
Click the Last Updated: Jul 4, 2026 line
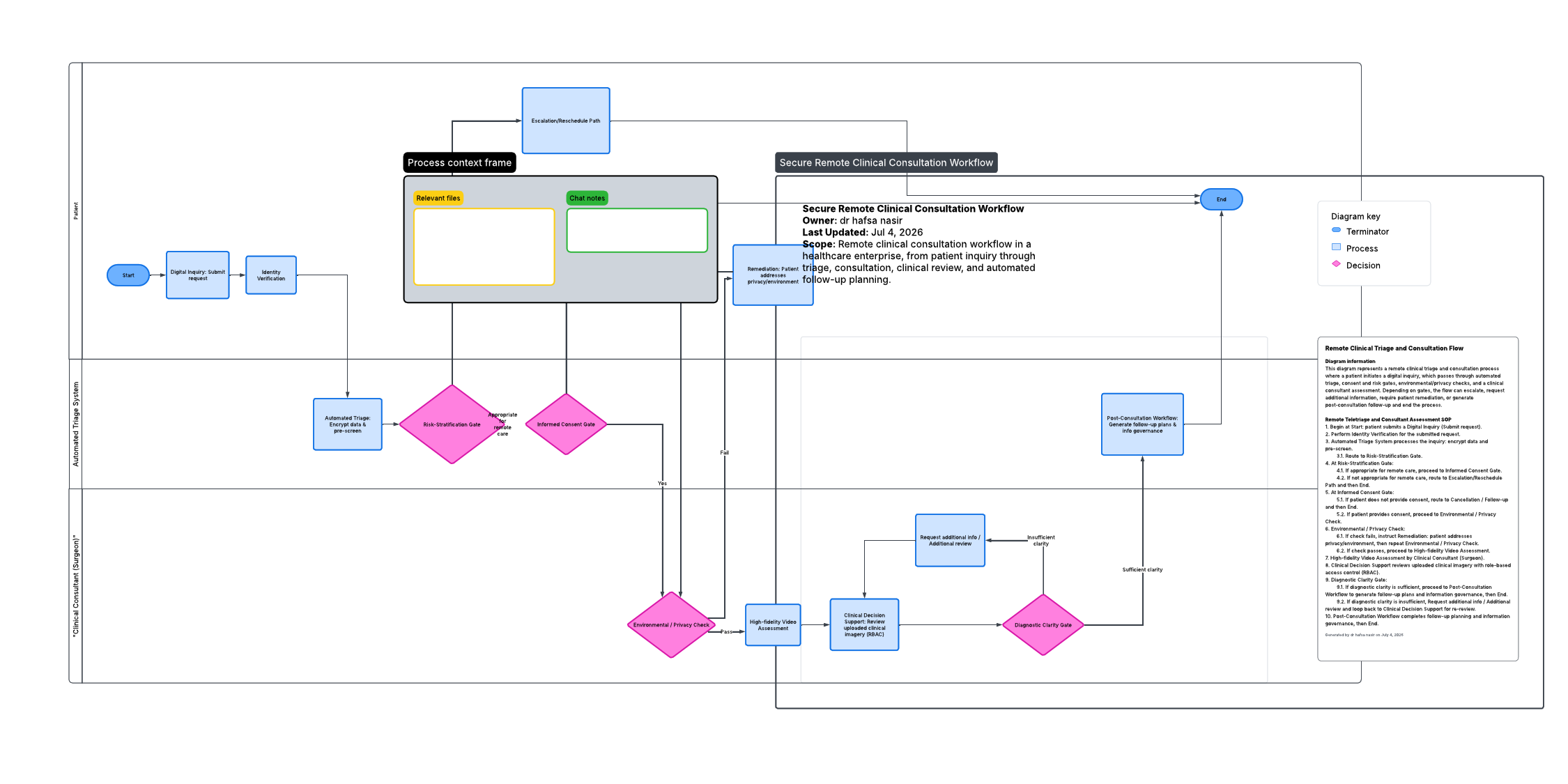[x=862, y=233]
